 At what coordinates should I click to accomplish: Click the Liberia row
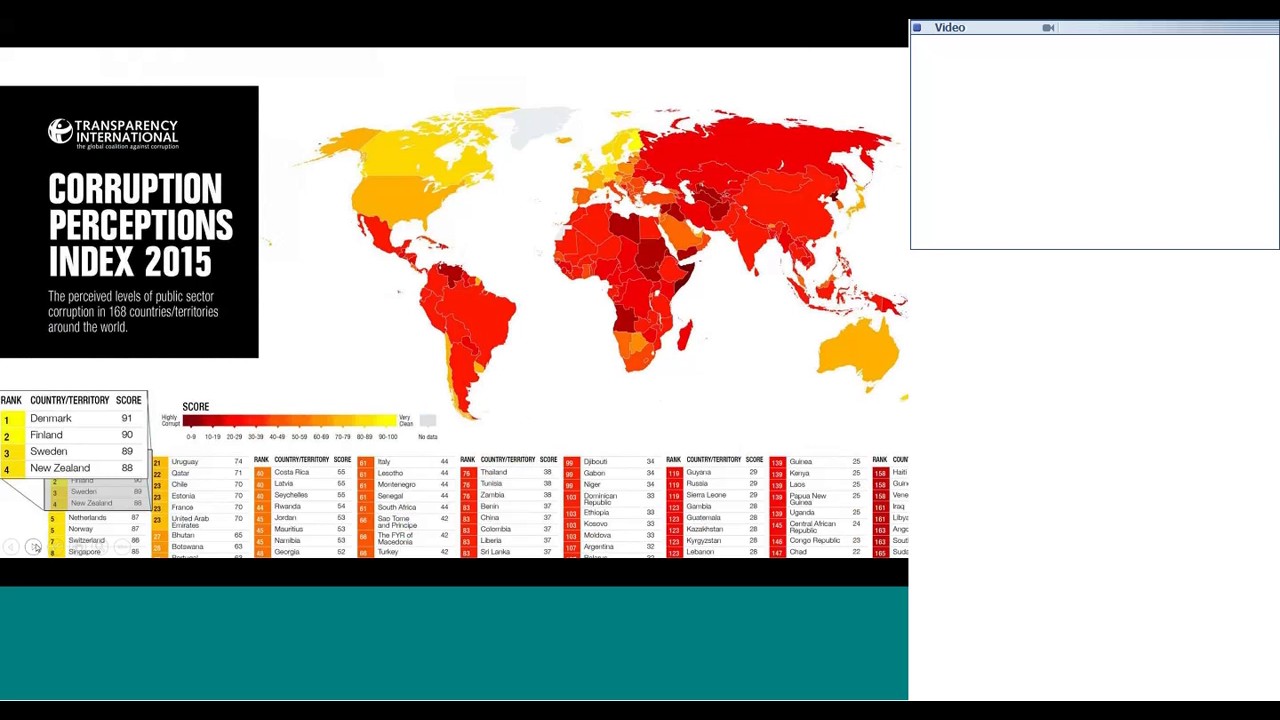click(x=508, y=541)
